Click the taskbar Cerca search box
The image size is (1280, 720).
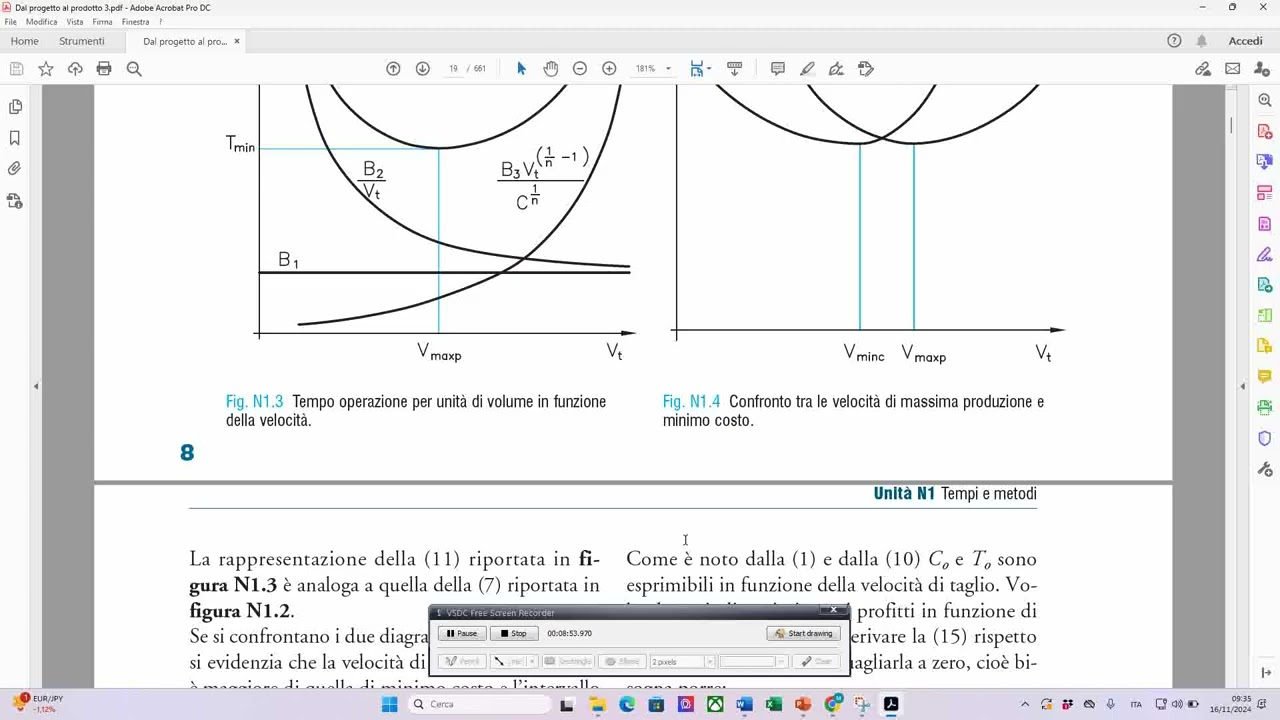point(481,704)
